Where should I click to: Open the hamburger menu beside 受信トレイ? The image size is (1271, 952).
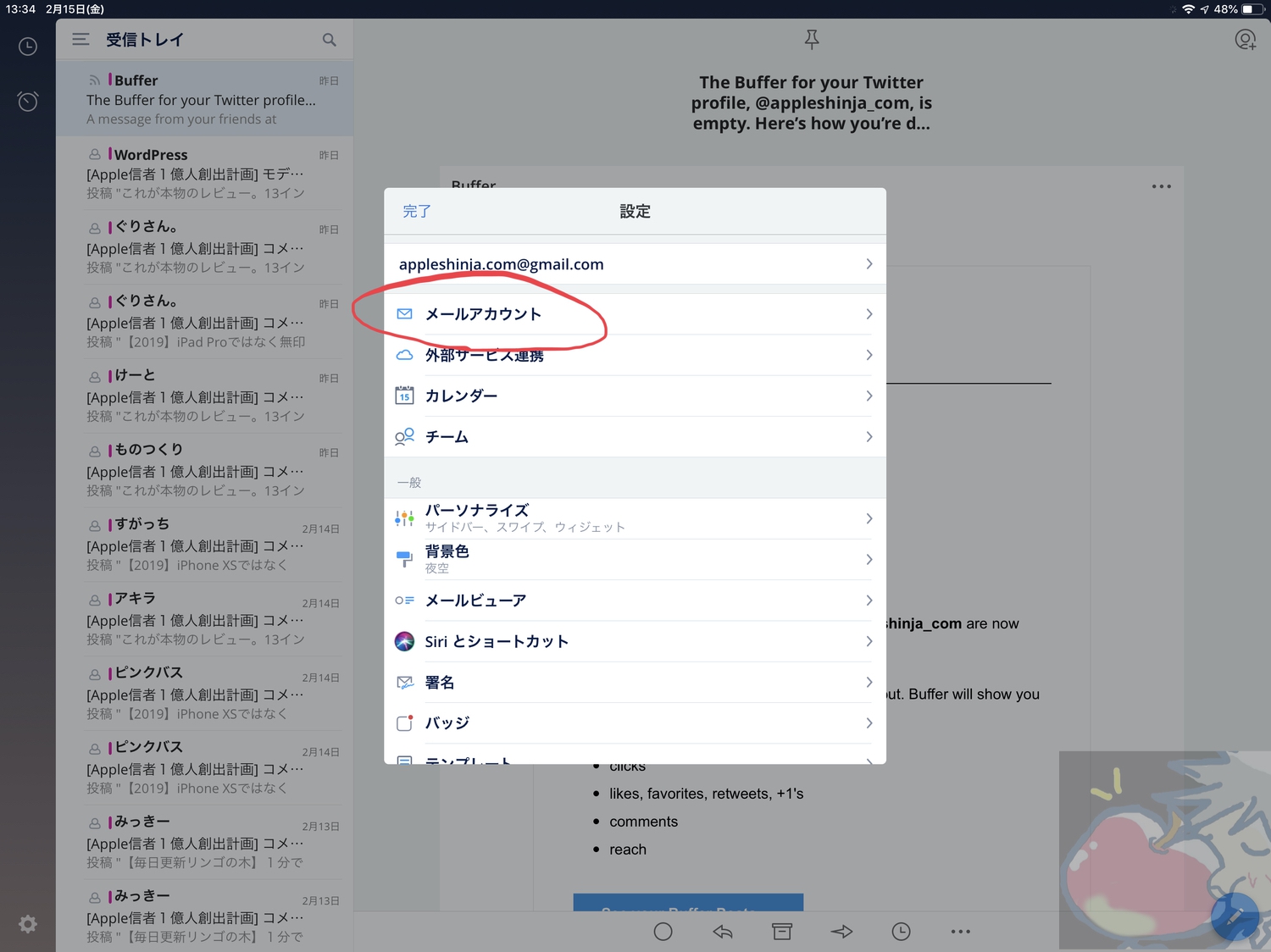click(x=80, y=39)
